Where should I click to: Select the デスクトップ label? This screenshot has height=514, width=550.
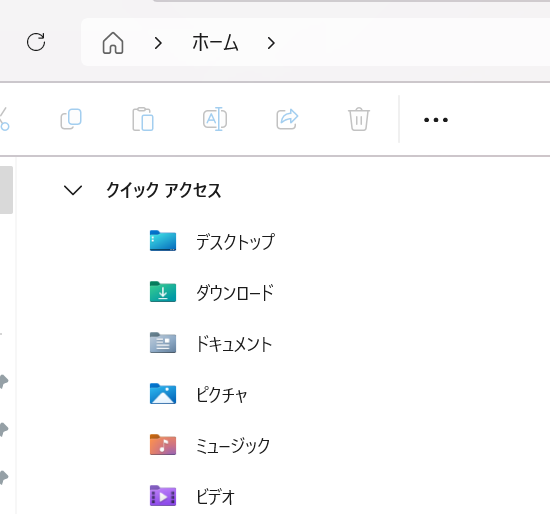point(235,242)
